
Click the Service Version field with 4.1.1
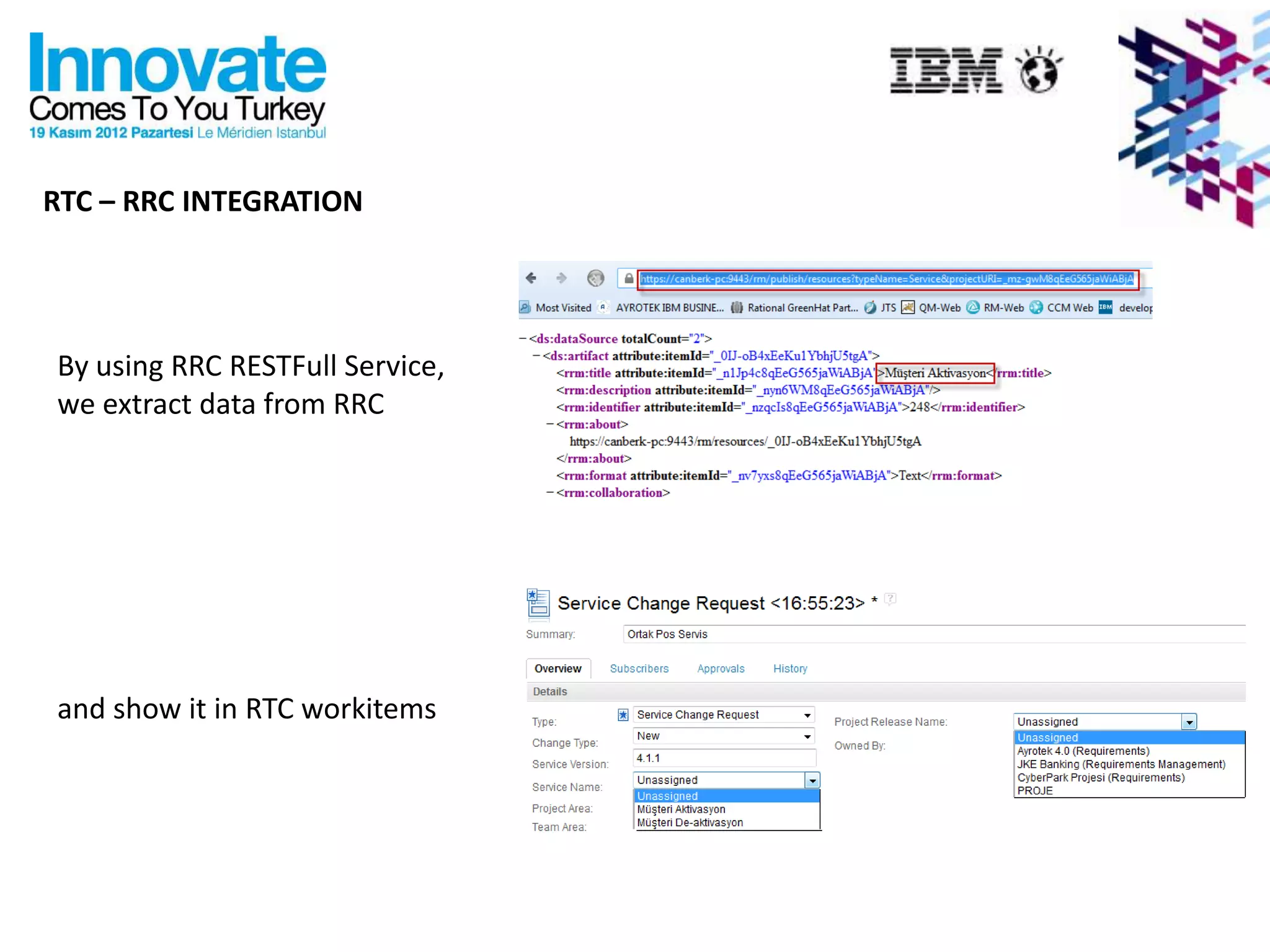click(724, 758)
